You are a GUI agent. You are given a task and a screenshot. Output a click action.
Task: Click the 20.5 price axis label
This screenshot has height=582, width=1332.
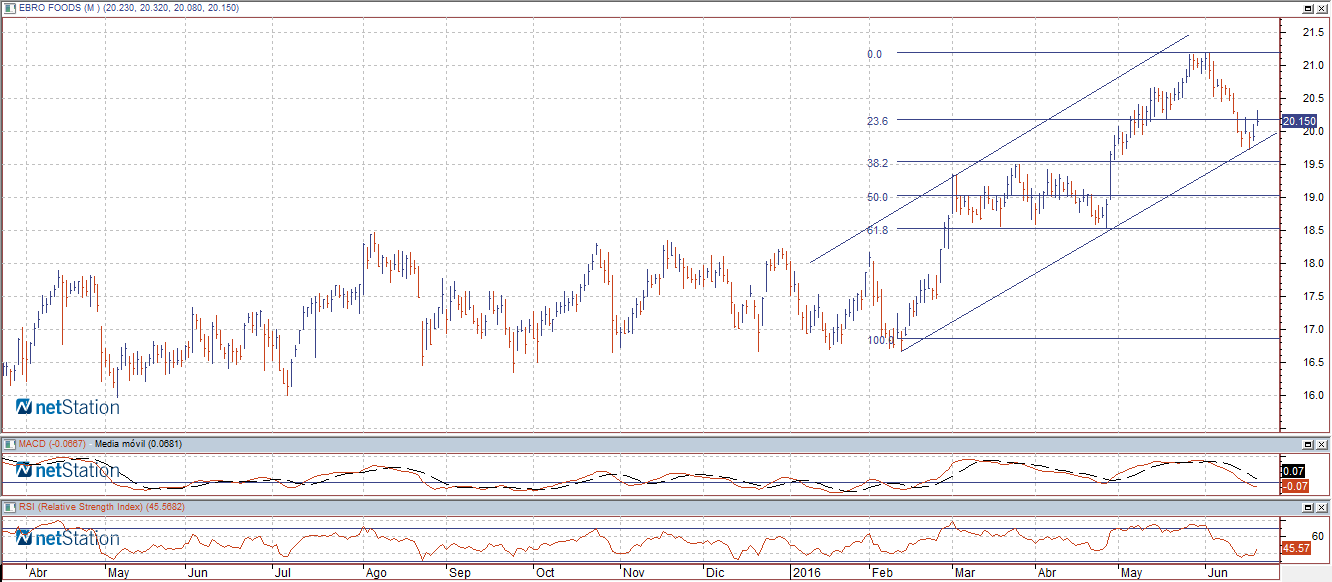pos(1313,98)
